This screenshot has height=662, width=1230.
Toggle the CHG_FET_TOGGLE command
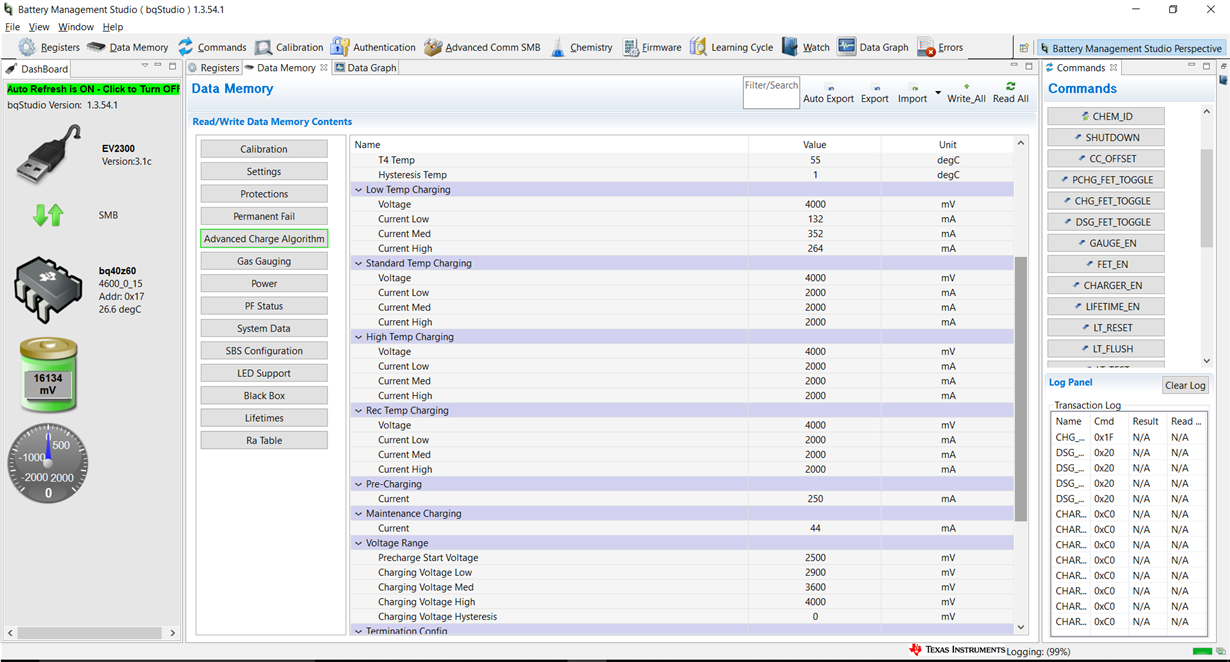click(1106, 201)
